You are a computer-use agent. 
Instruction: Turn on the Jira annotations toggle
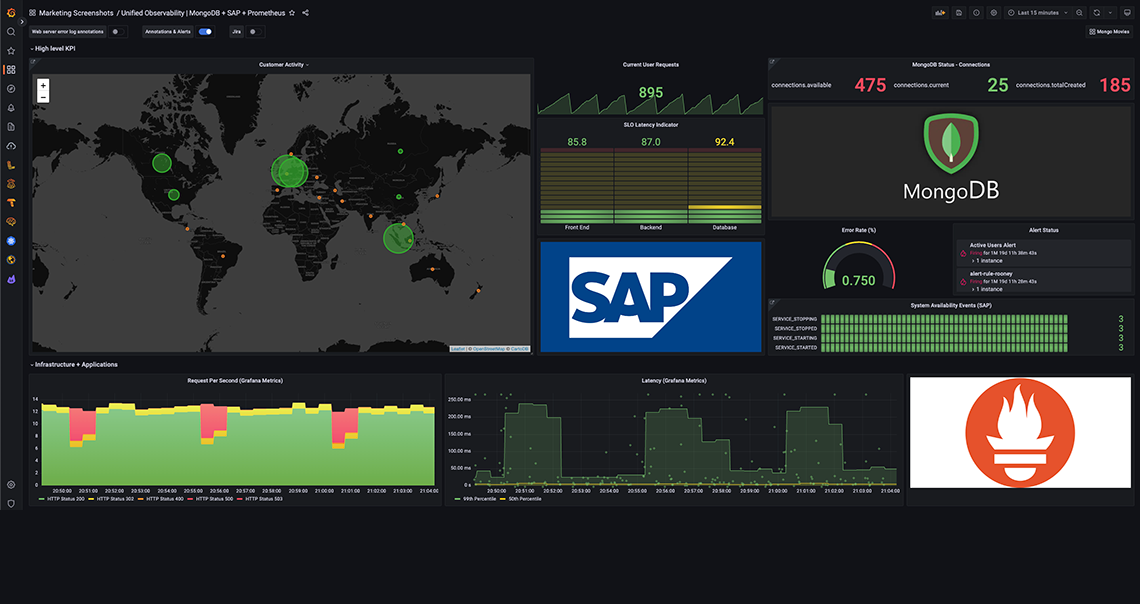(x=254, y=32)
